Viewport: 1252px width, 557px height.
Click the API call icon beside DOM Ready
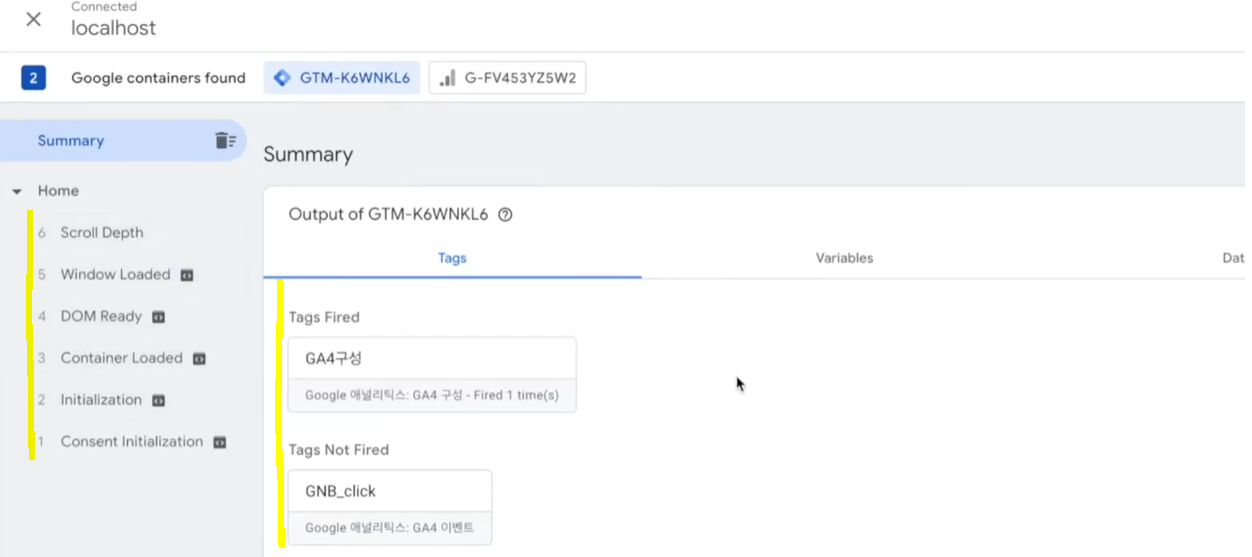pos(158,317)
